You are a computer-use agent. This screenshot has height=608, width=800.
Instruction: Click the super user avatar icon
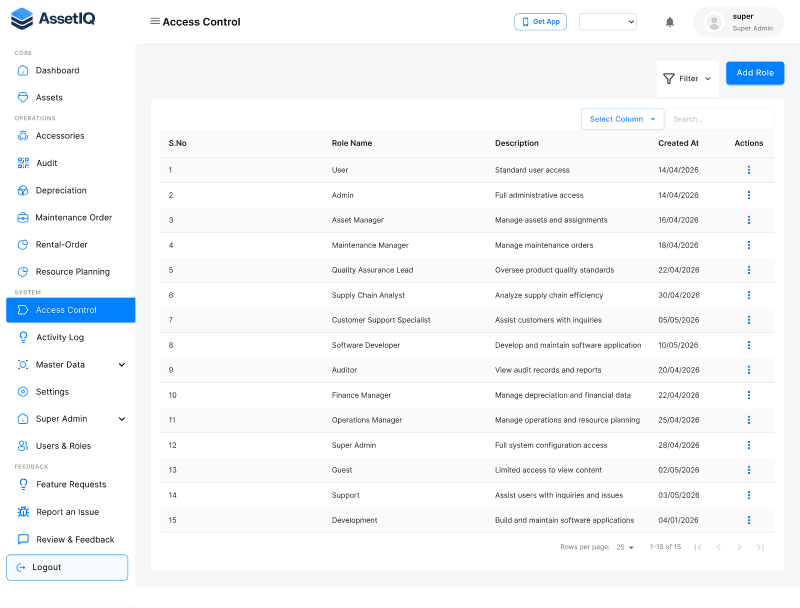714,22
